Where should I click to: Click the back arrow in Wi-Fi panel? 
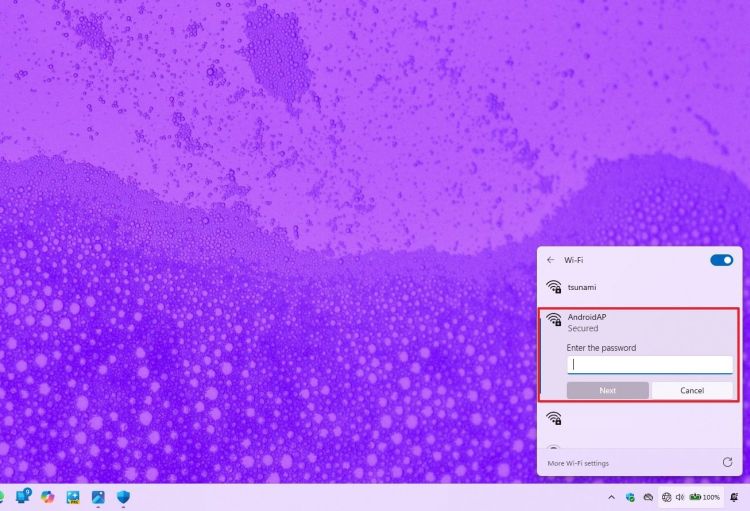point(550,260)
